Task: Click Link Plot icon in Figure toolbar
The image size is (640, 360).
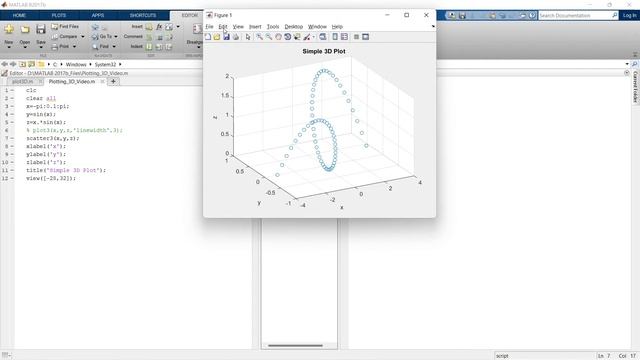Action: [322, 37]
